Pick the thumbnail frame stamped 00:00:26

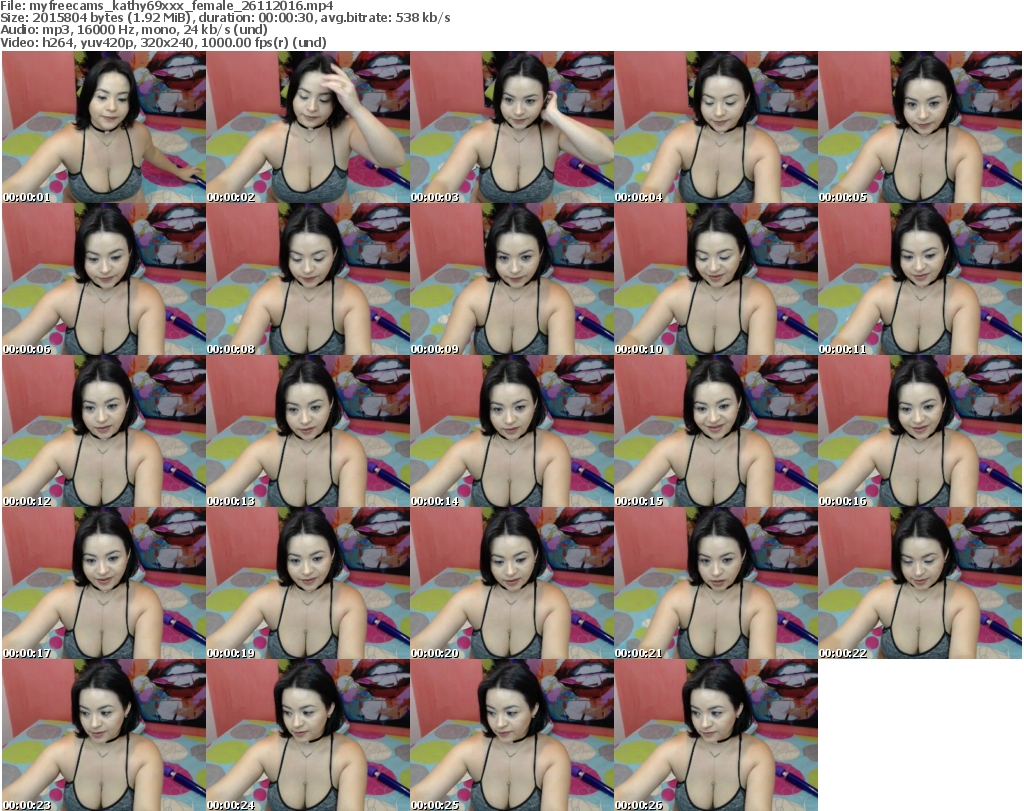716,735
